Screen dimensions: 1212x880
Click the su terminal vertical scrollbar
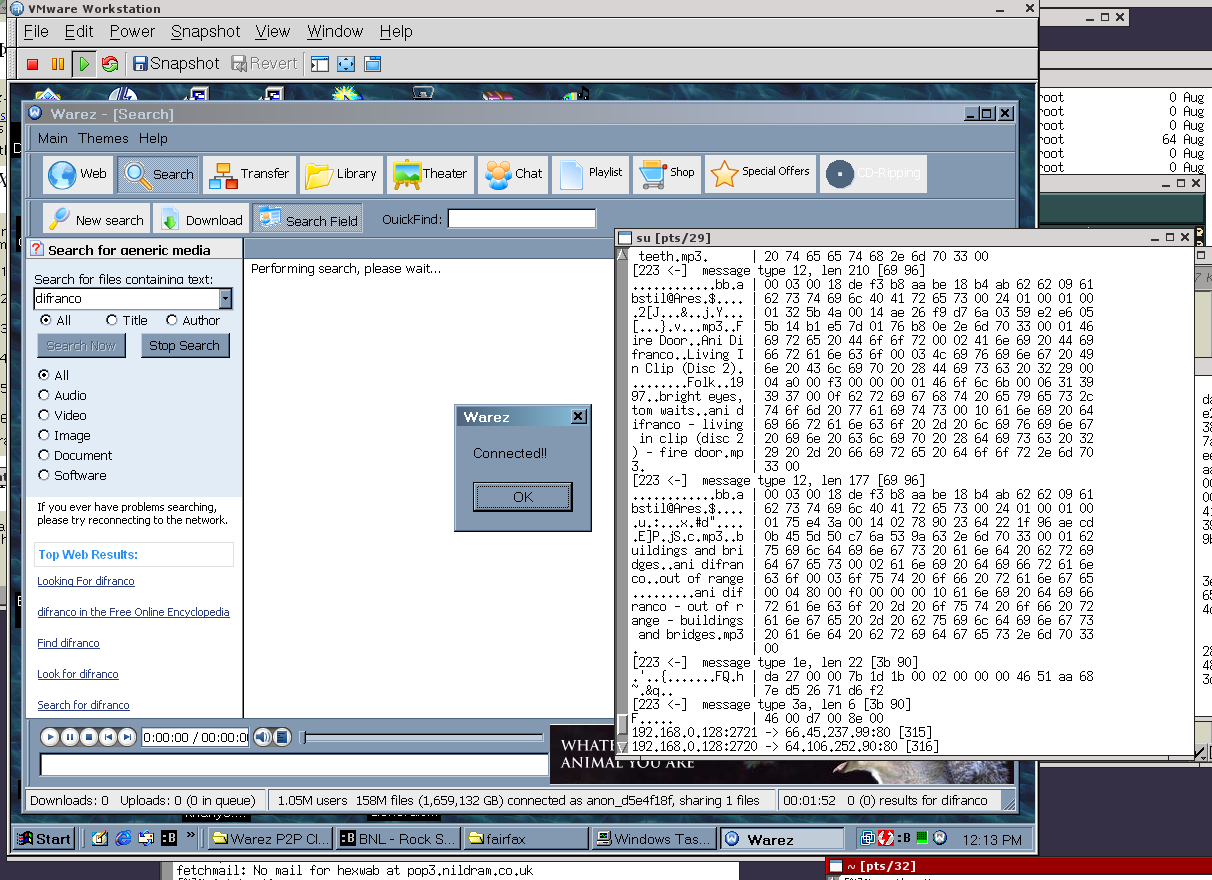pos(622,501)
